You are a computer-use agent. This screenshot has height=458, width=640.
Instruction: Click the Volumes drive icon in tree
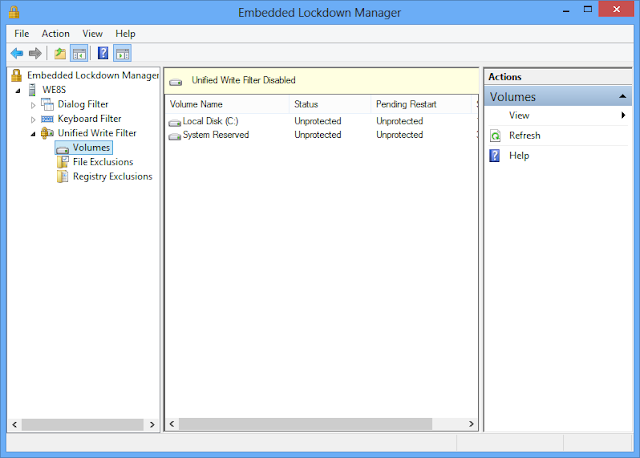(x=62, y=149)
